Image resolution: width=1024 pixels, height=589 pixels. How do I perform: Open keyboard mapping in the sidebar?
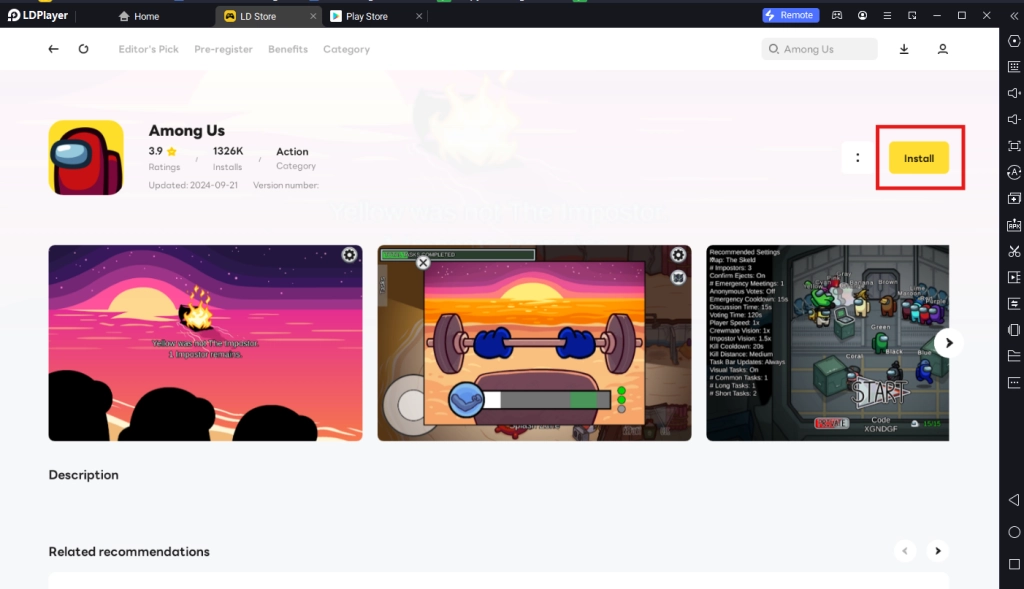1014,67
